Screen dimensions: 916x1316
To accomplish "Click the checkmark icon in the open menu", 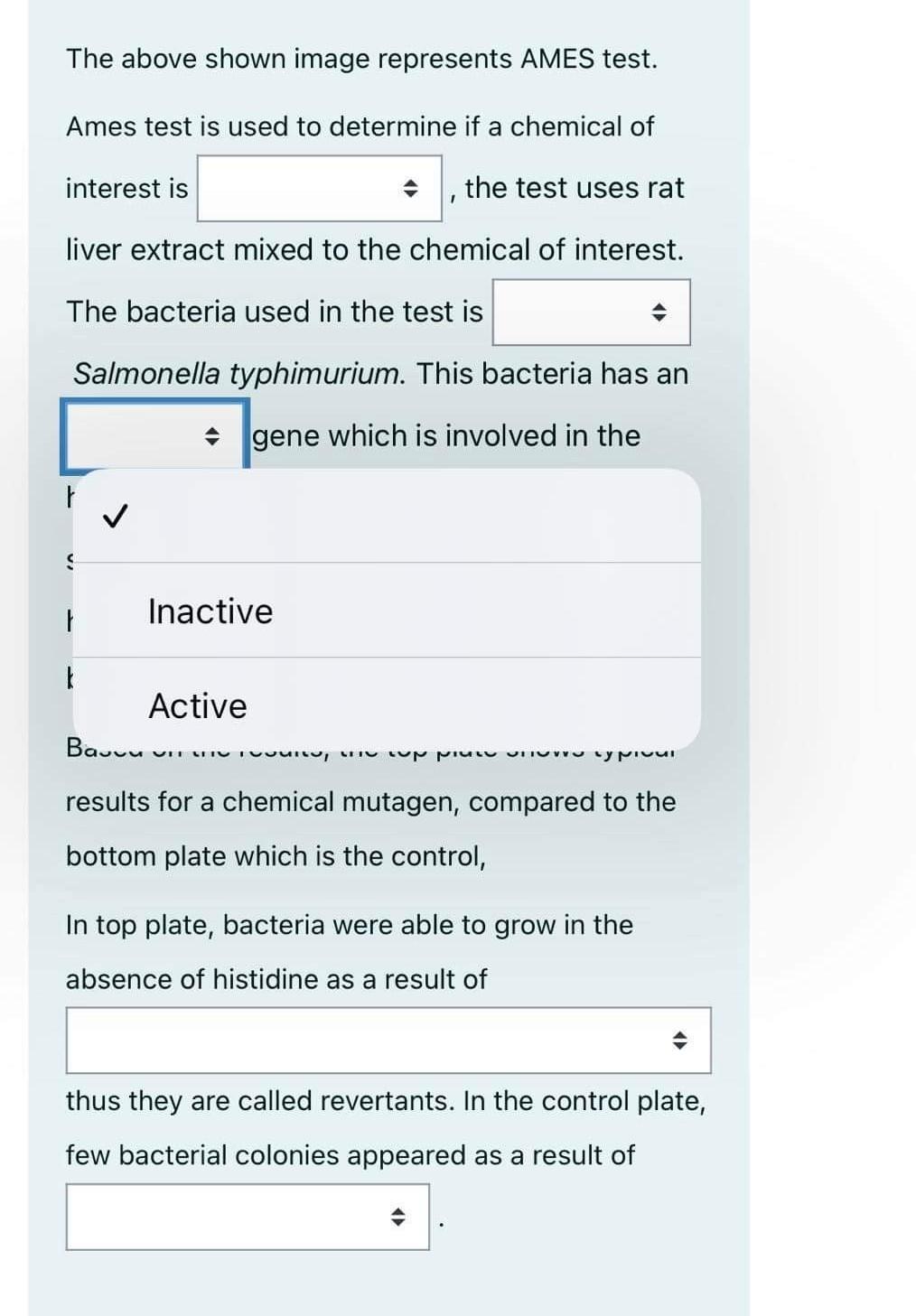I will coord(114,518).
